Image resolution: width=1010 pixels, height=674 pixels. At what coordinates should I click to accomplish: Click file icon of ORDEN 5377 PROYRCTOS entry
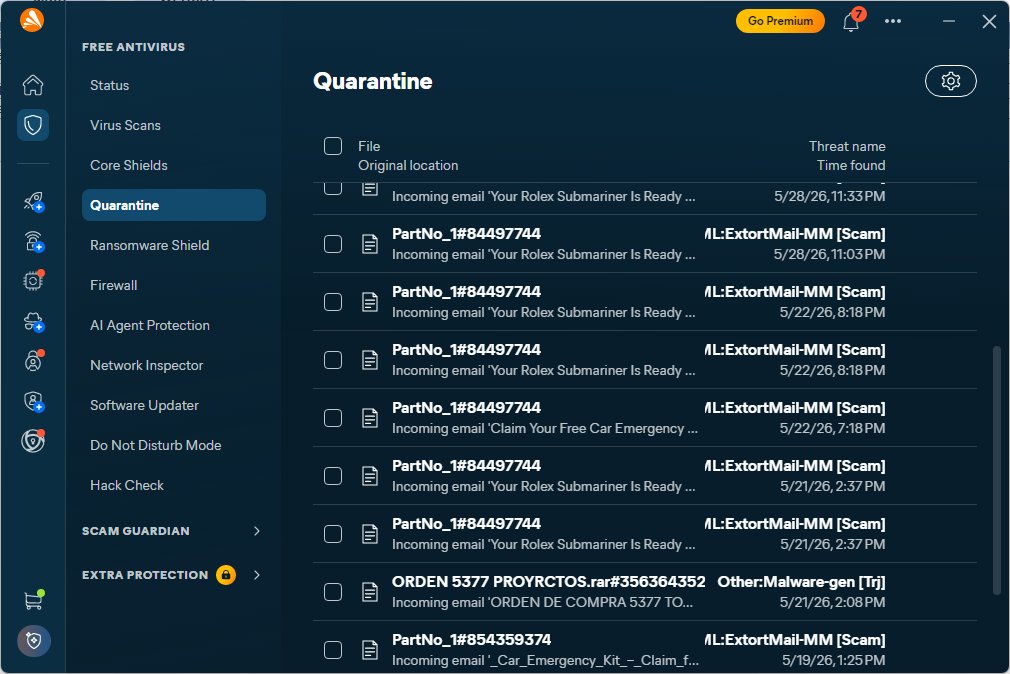370,592
